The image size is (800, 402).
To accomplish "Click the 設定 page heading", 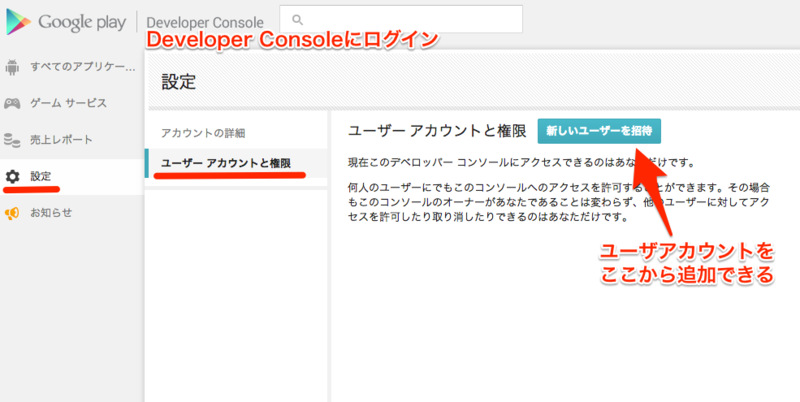I will coord(179,82).
